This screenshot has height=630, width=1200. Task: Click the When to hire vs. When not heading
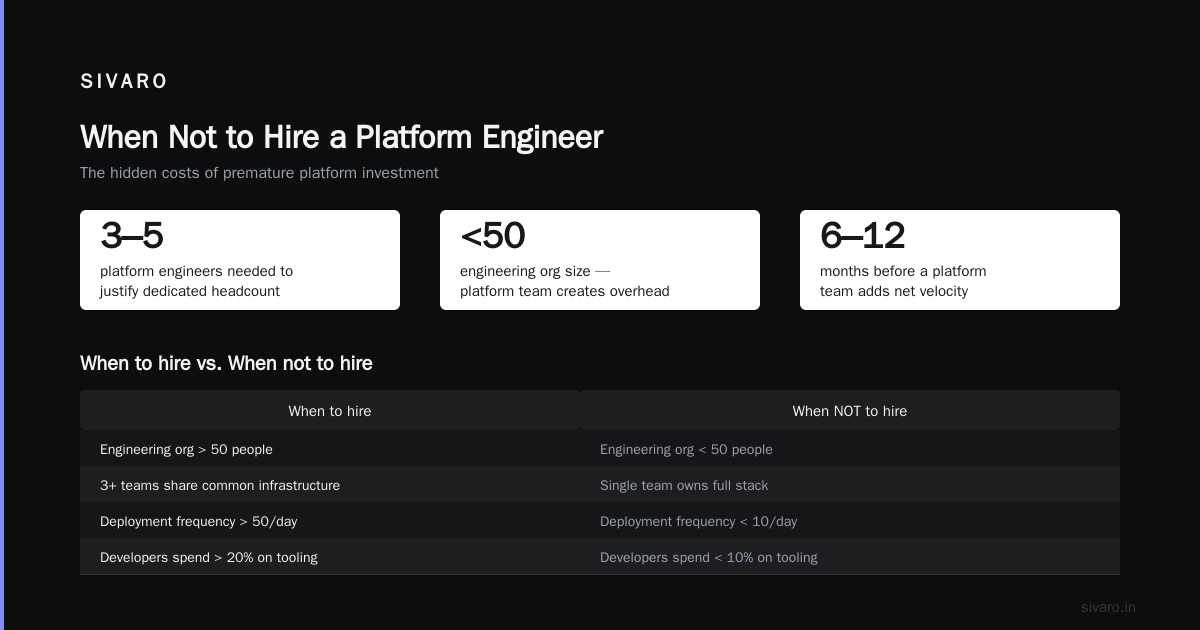click(226, 363)
